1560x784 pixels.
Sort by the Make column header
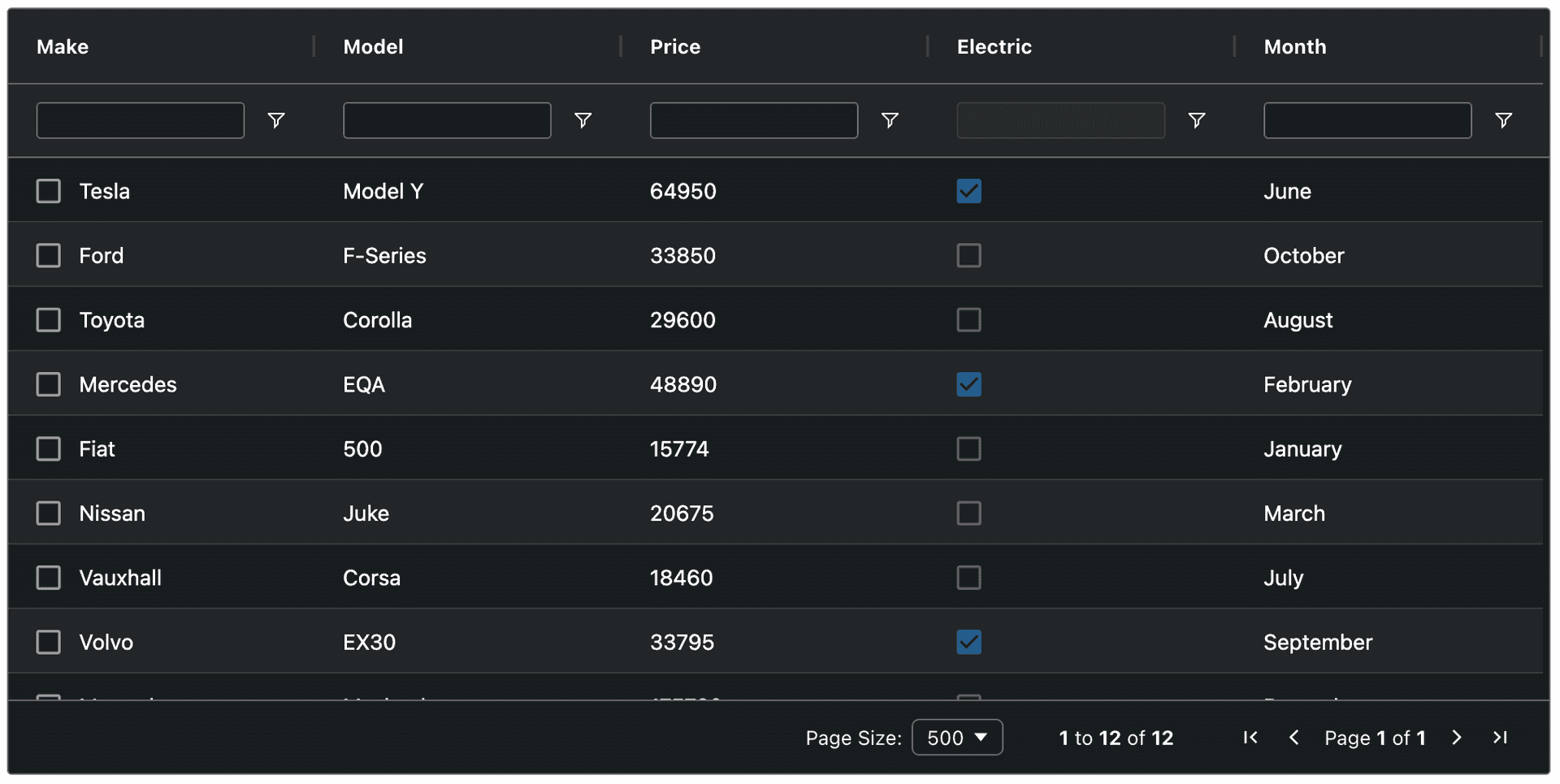63,46
